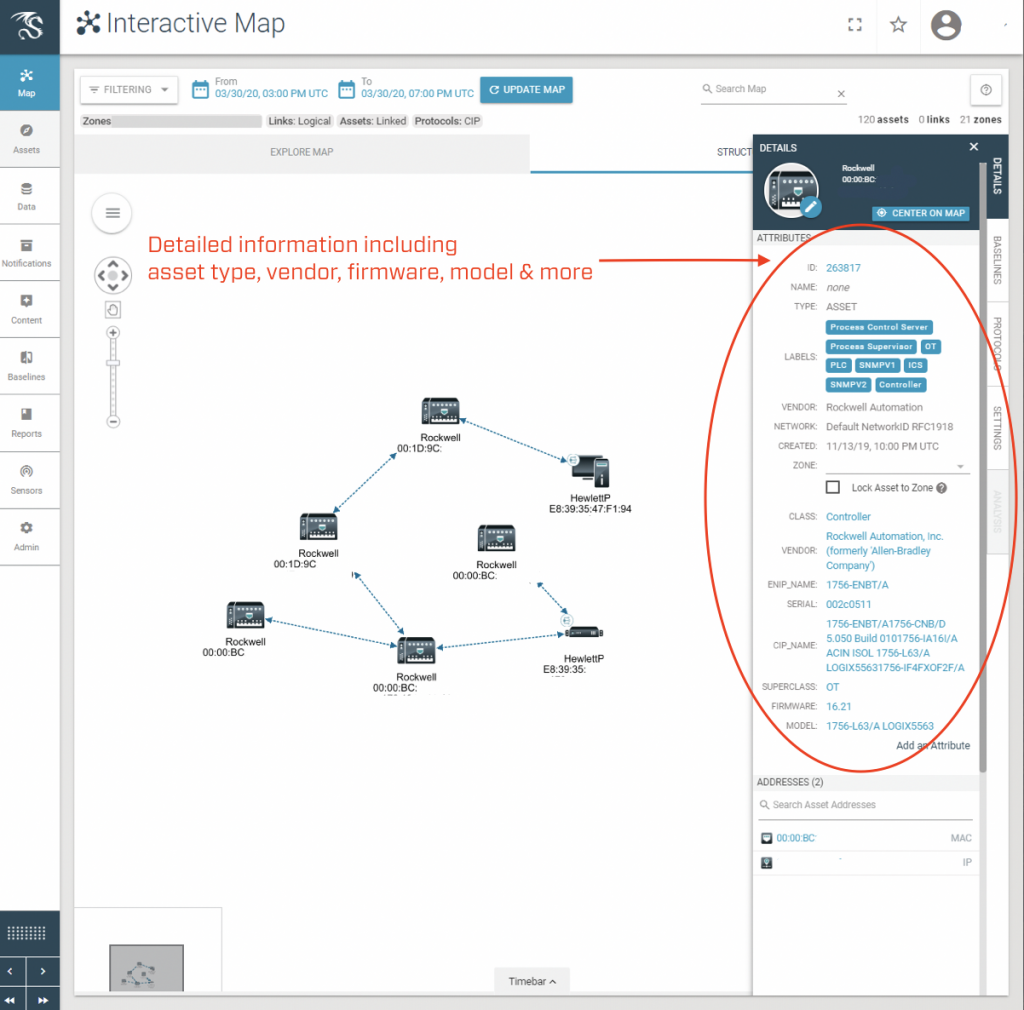The height and width of the screenshot is (1010, 1024).
Task: Zoom in with the plus button
Action: pos(113,332)
